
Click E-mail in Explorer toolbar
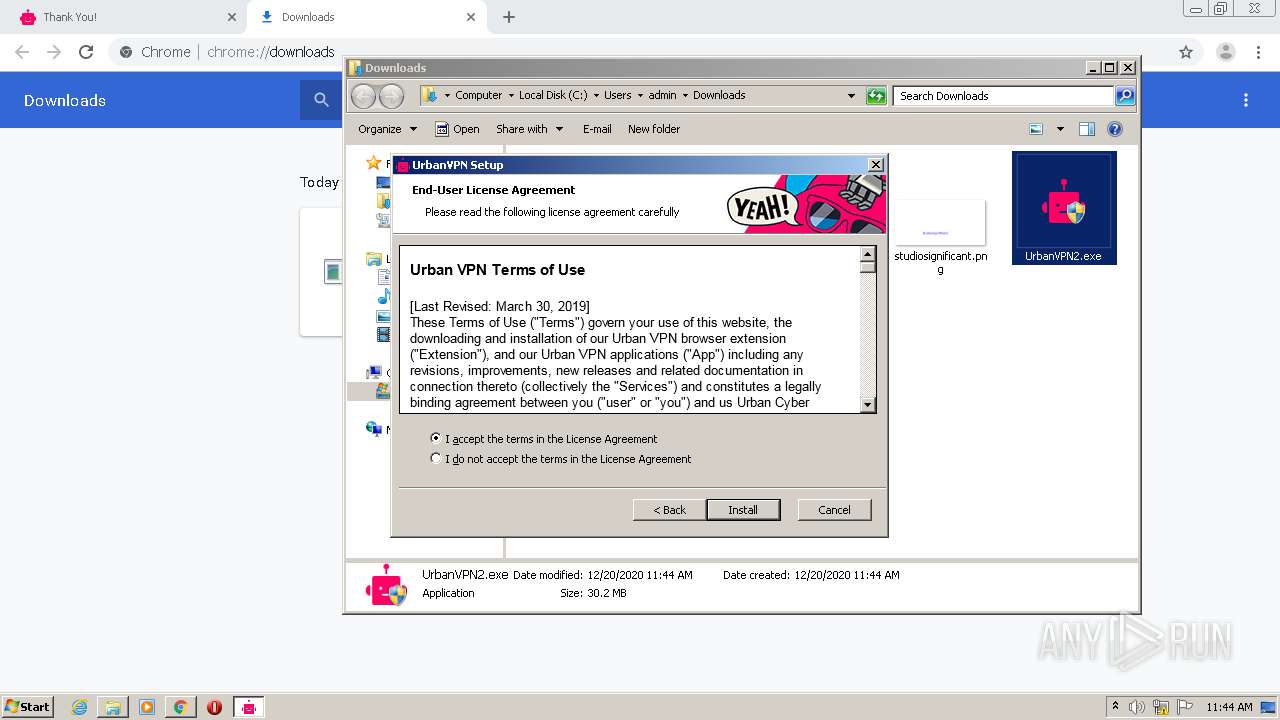click(597, 129)
